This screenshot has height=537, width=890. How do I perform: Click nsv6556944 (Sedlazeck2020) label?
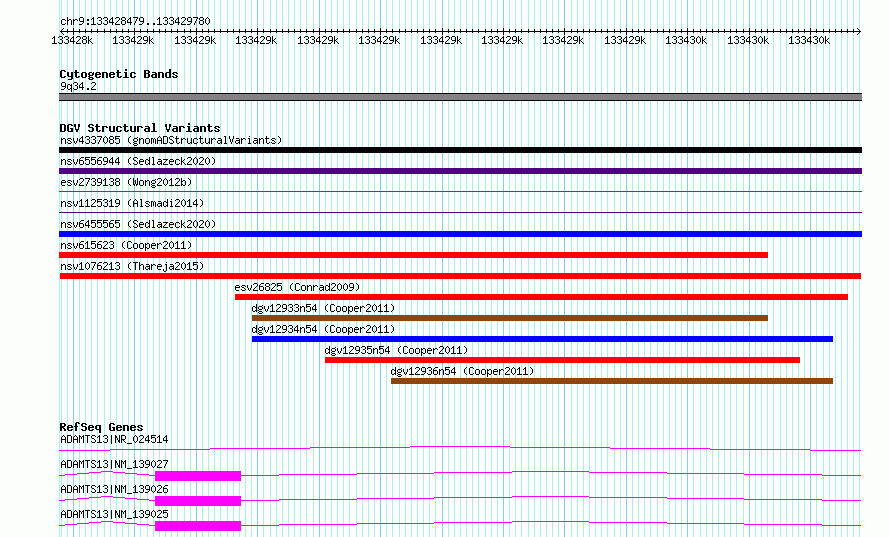click(138, 161)
